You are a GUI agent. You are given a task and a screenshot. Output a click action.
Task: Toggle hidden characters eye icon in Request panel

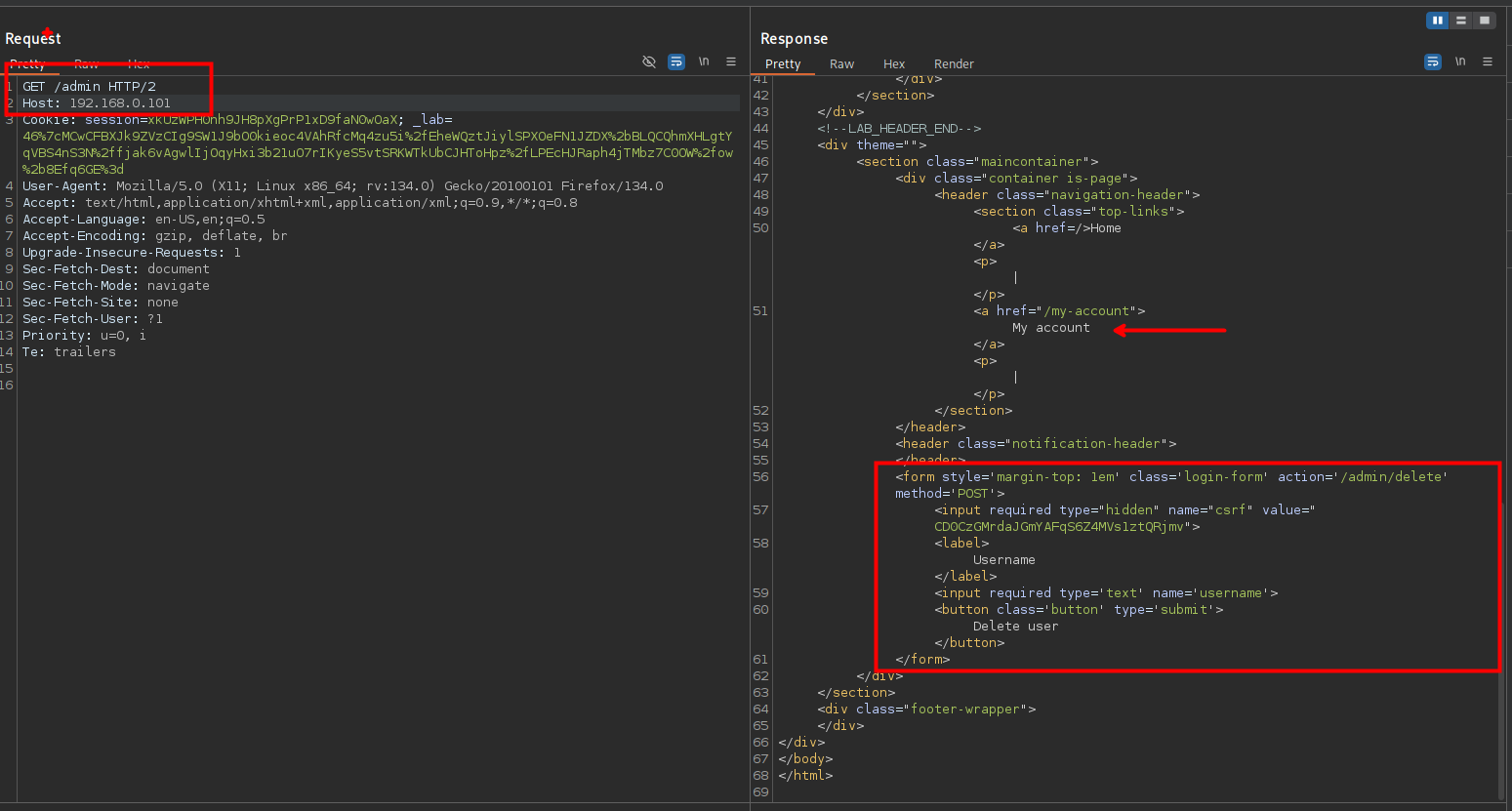649,61
